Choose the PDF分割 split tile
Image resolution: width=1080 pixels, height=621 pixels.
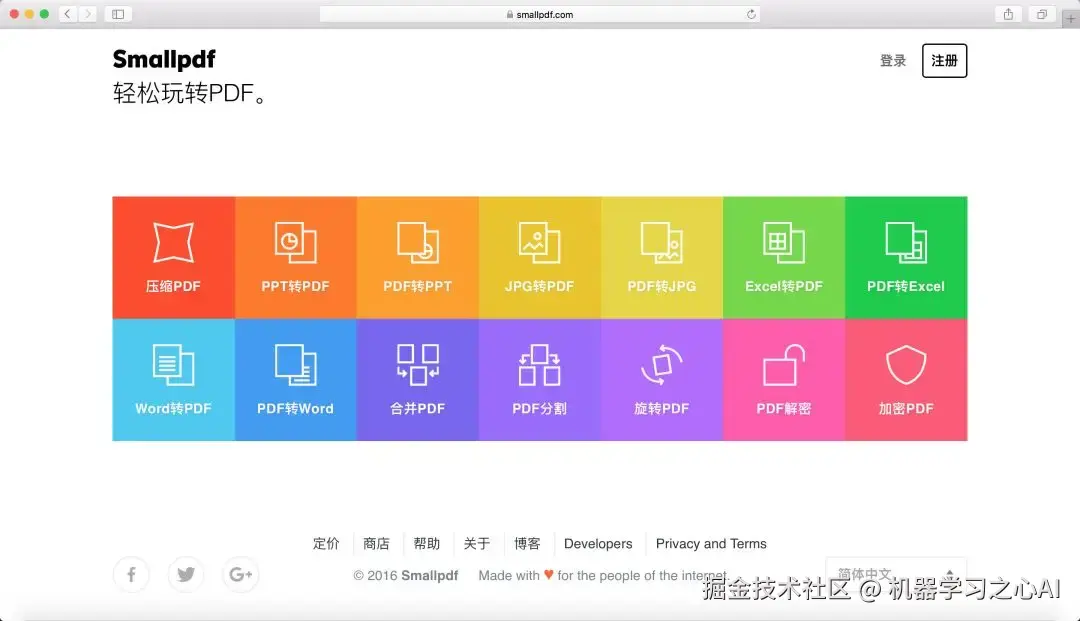[x=540, y=379]
